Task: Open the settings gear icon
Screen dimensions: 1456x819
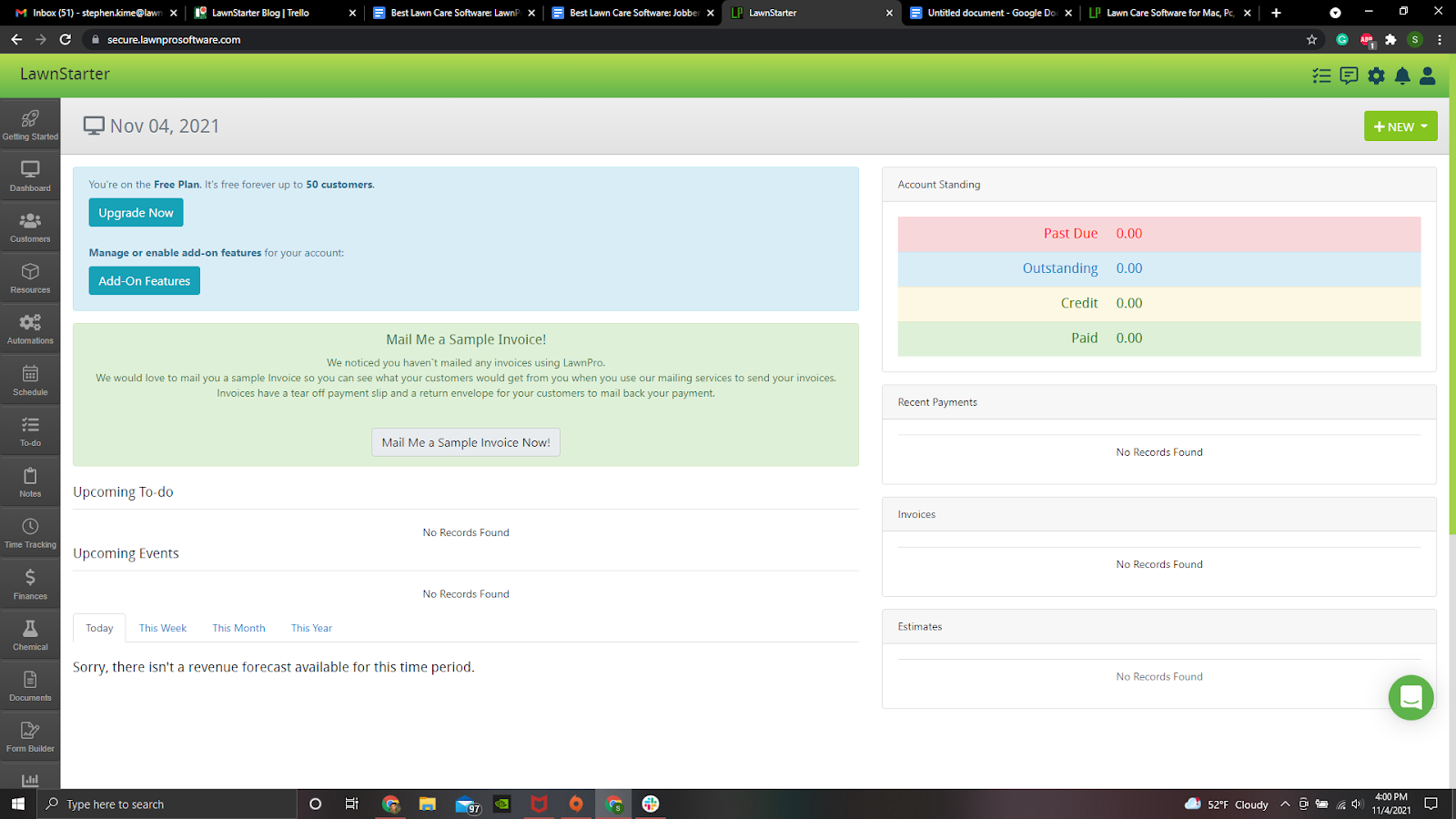Action: coord(1375,76)
